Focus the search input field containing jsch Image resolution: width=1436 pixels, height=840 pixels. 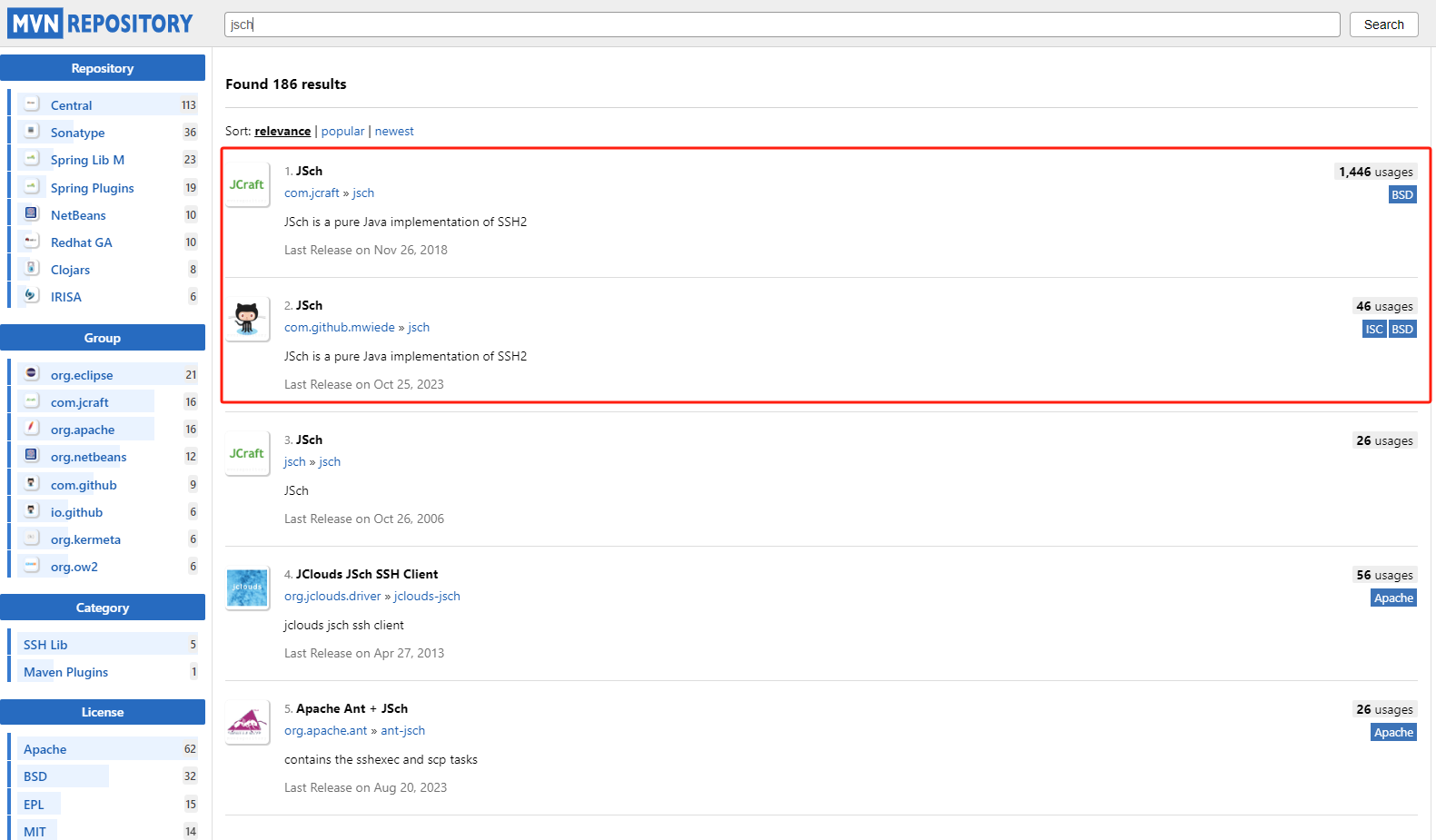click(x=781, y=25)
